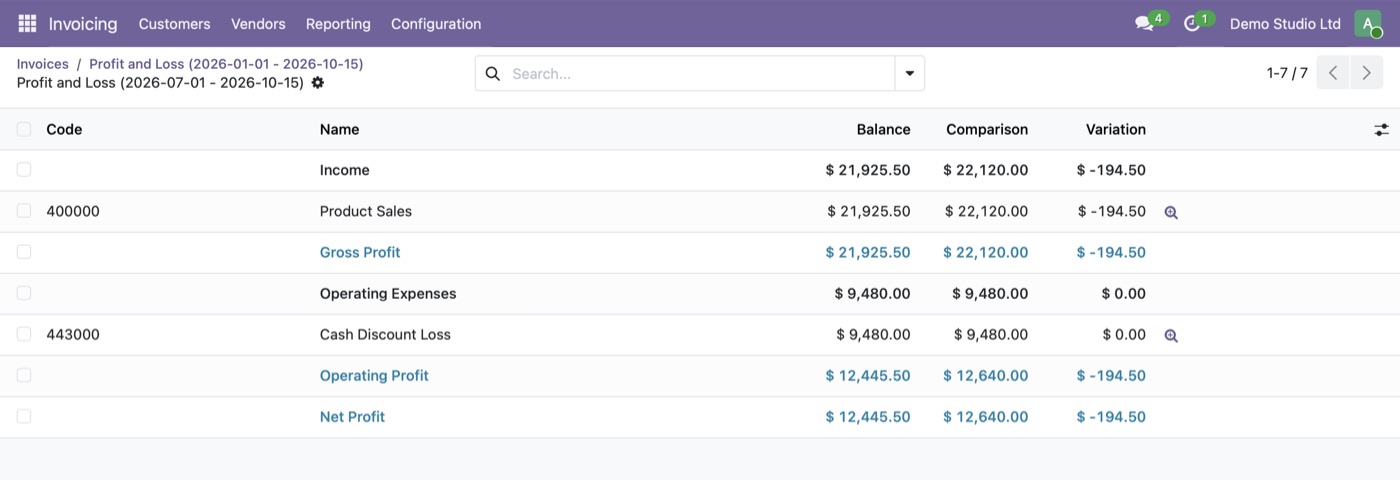This screenshot has height=480, width=1400.
Task: Check the Cash Discount Loss row checkbox
Action: (x=24, y=334)
